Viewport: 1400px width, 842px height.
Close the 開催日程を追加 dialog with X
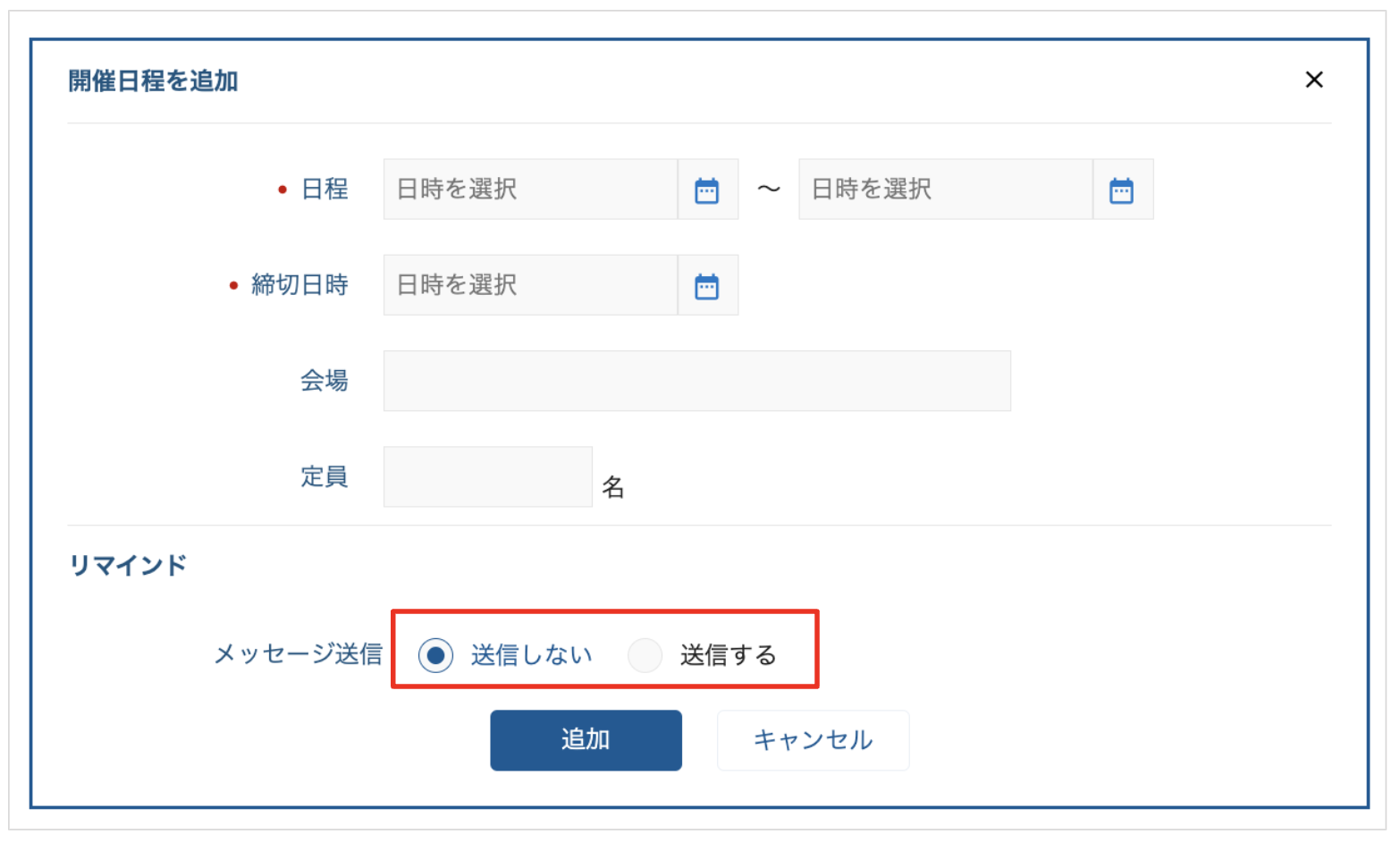(1313, 80)
